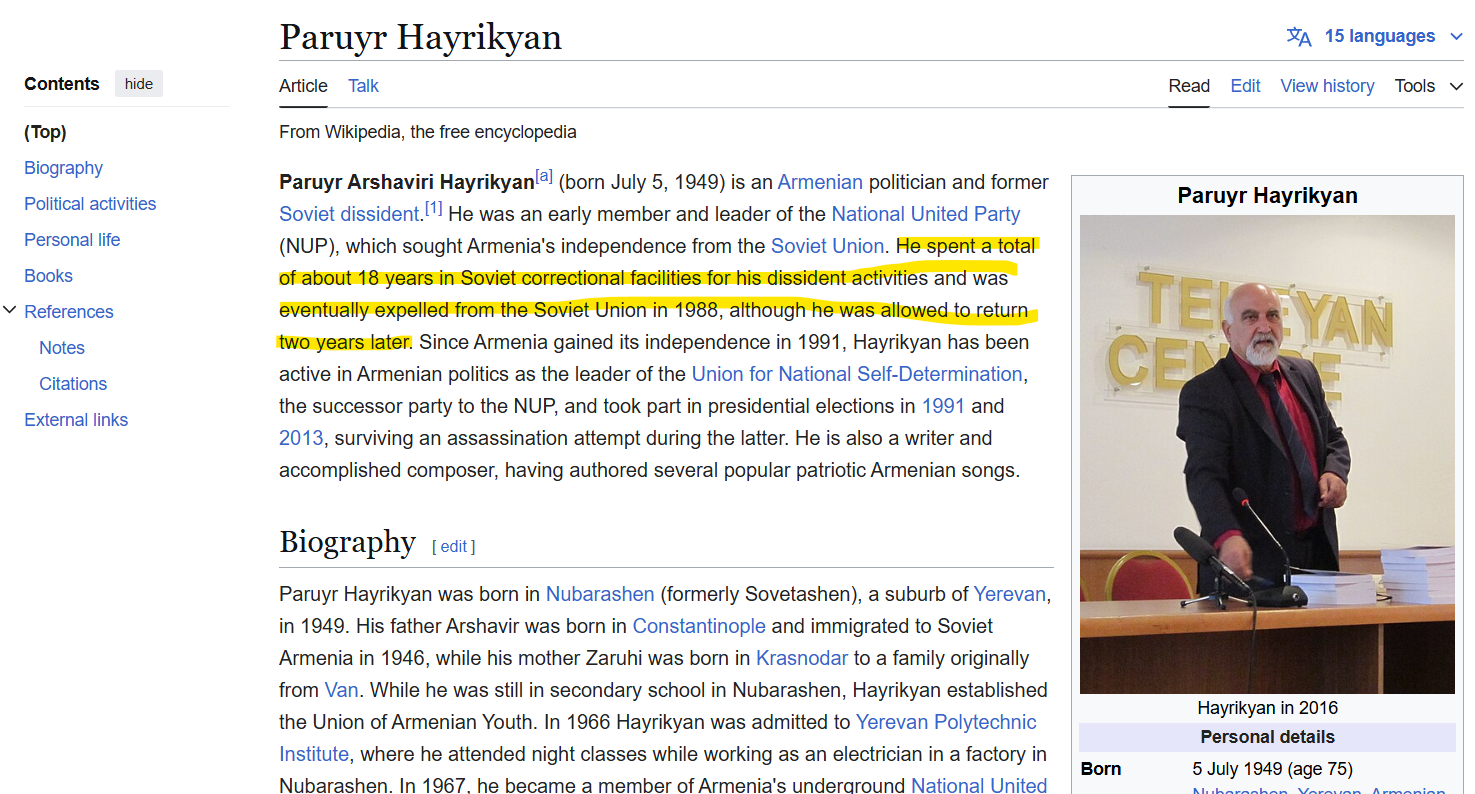Navigate to External links section

(76, 420)
